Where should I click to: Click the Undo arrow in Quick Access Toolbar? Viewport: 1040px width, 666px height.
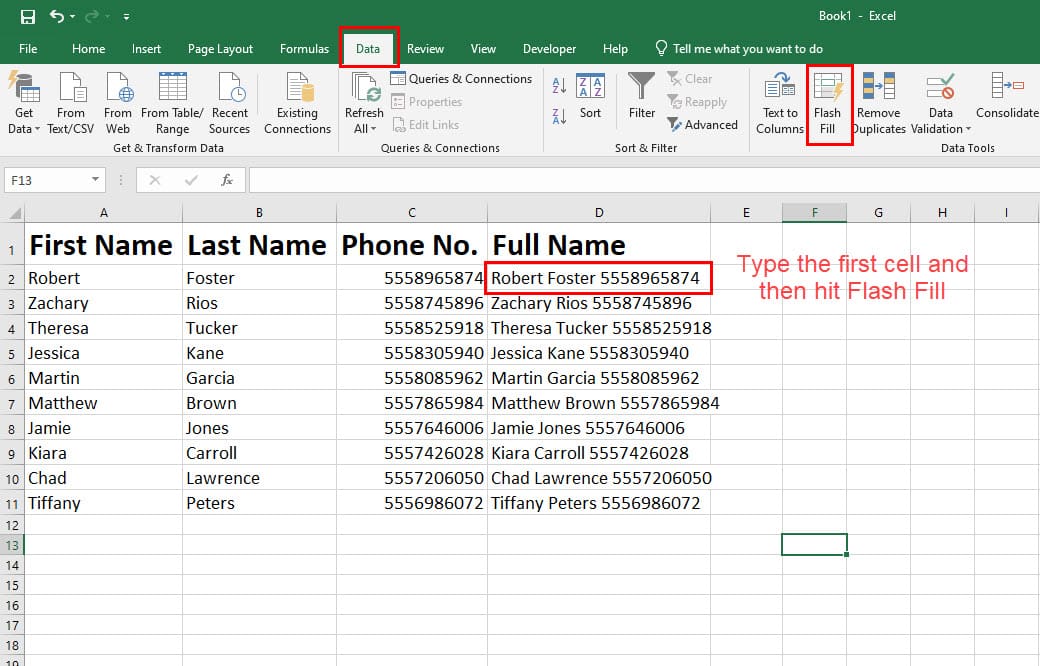point(58,16)
